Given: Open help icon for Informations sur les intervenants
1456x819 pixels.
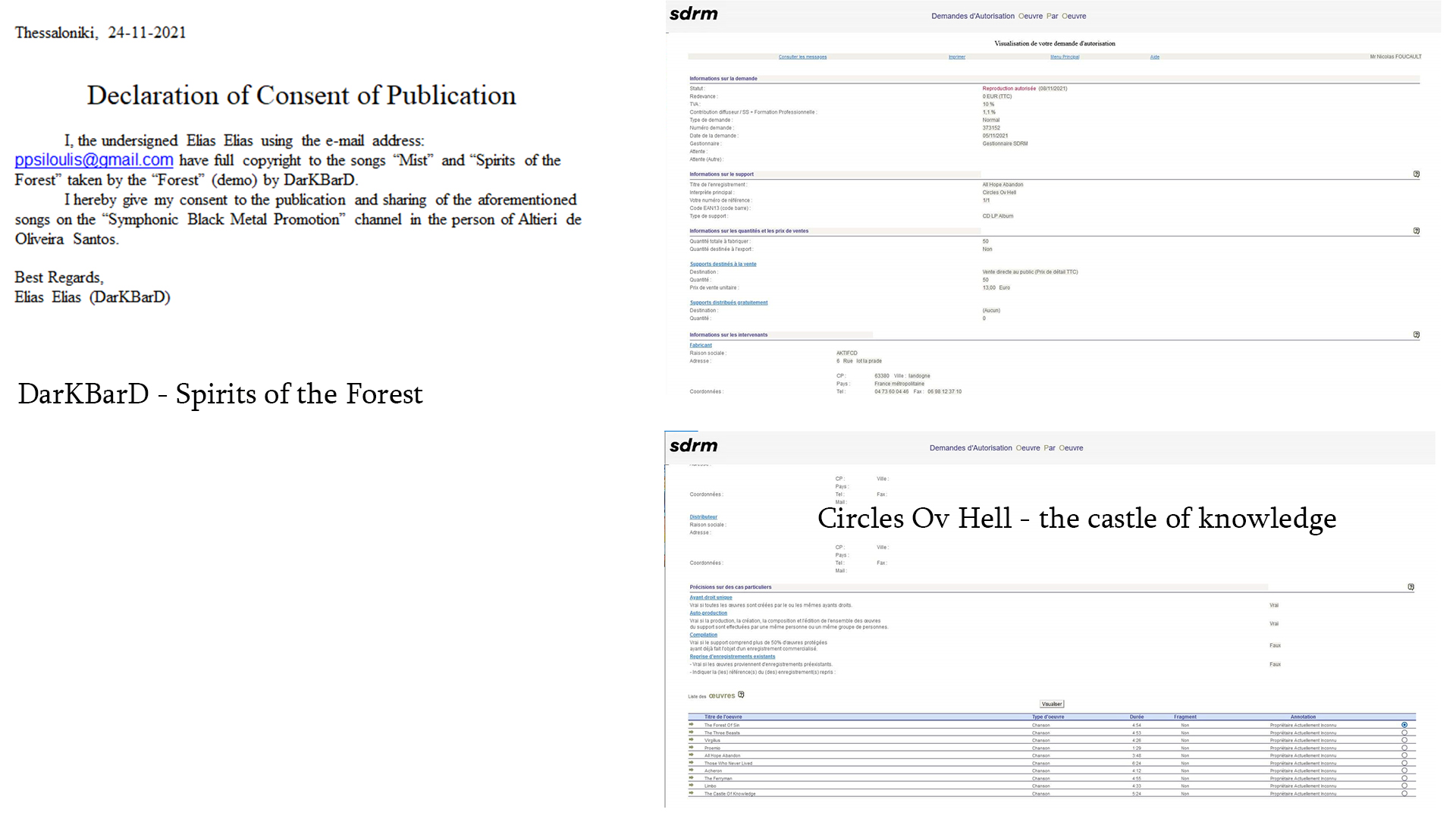Looking at the screenshot, I should pos(1416,334).
